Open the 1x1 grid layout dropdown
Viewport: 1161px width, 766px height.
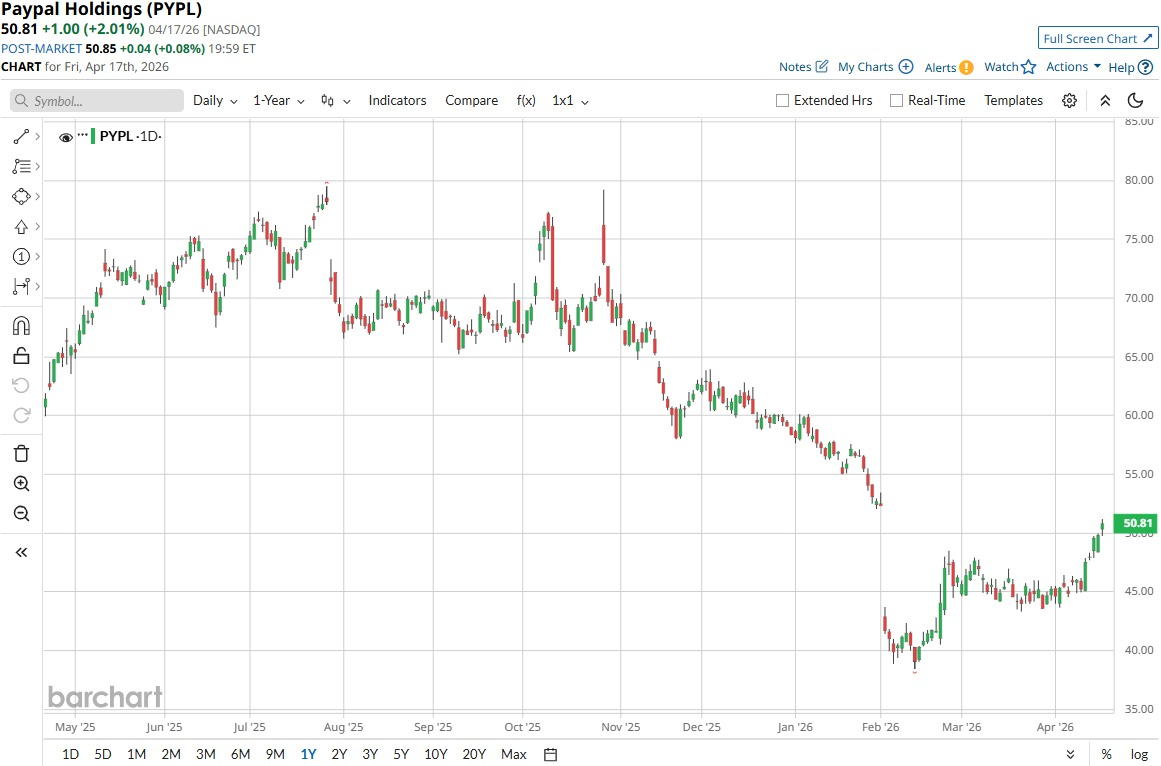570,101
